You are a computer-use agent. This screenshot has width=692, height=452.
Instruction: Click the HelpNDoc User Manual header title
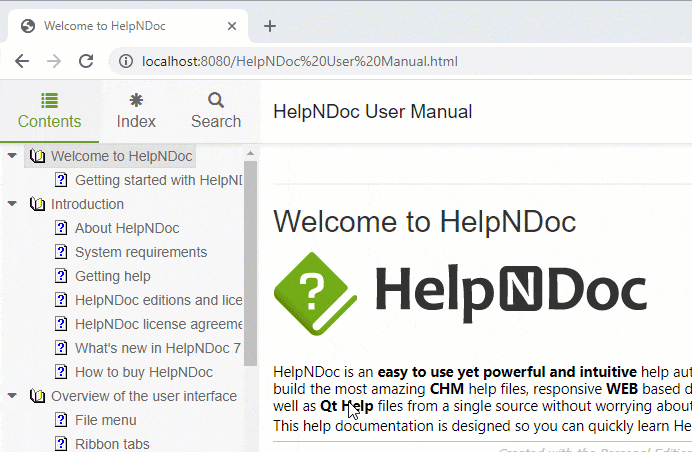[372, 112]
